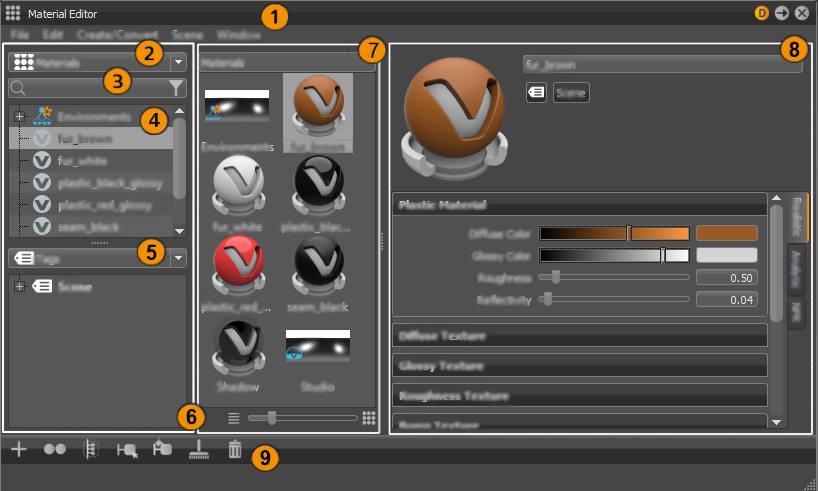Click the Select Nodes icon in the bottom toolbar
The image size is (818, 491).
click(x=91, y=449)
